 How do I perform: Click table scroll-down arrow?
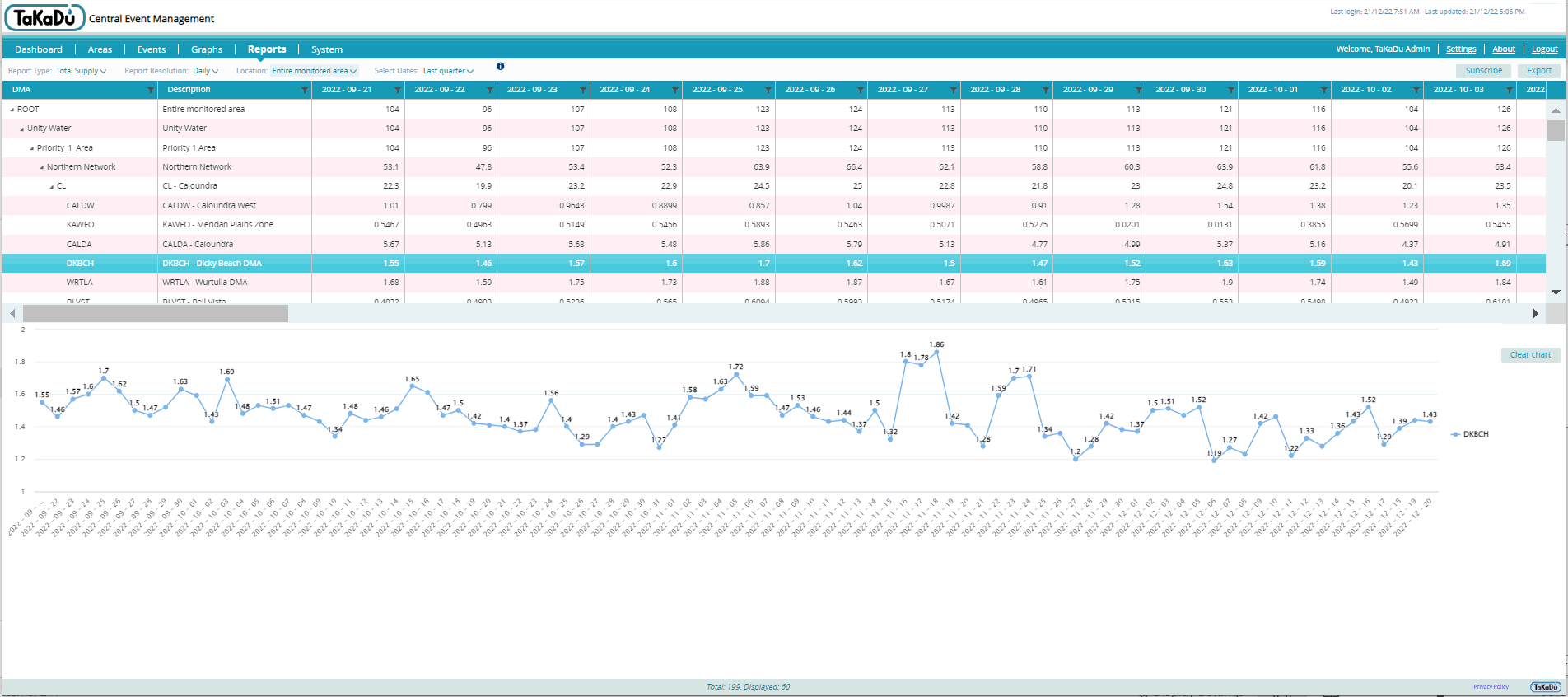(x=1556, y=292)
